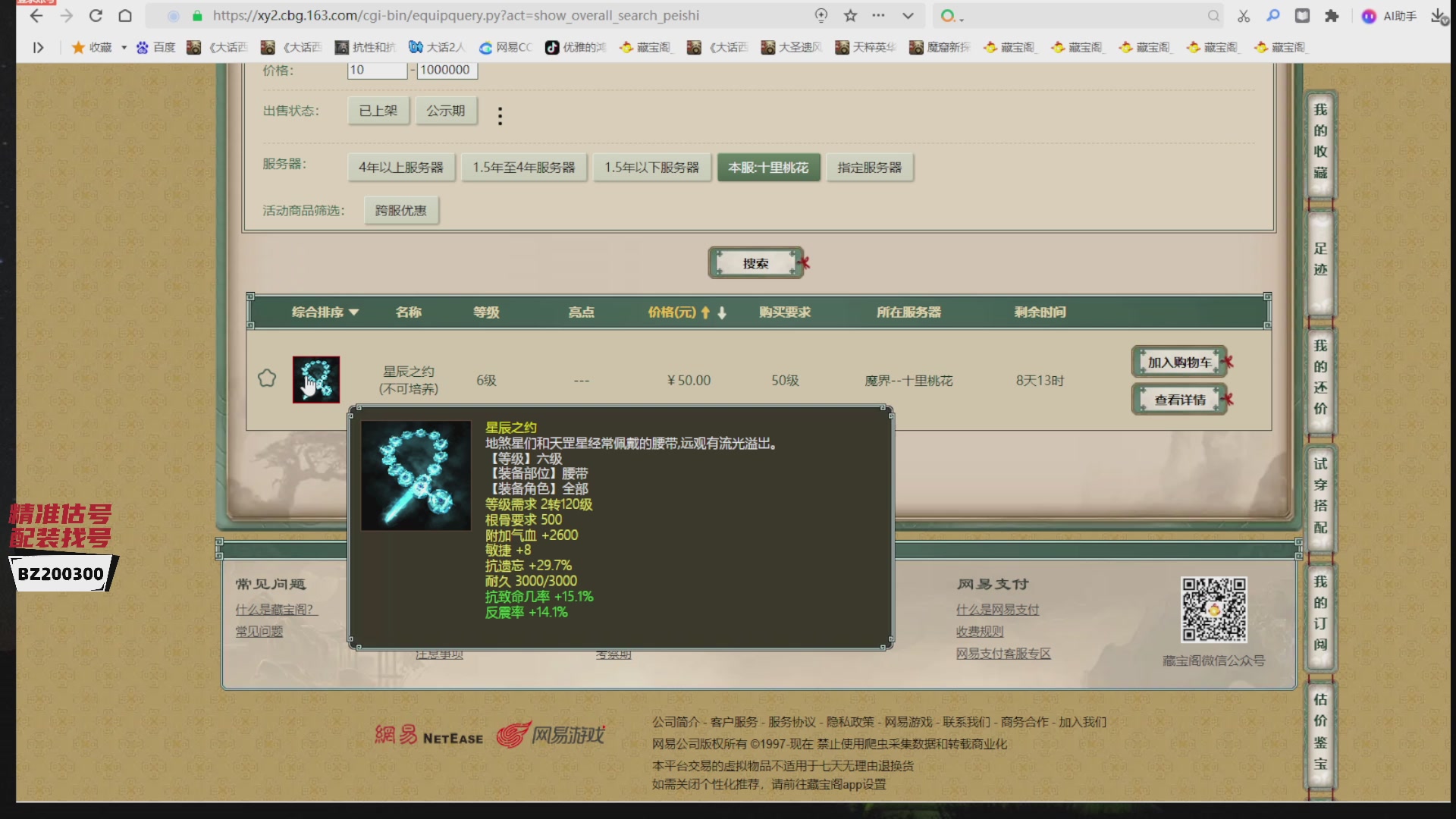This screenshot has height=819, width=1456.
Task: Sort price ascending with the up arrow
Action: pyautogui.click(x=705, y=312)
